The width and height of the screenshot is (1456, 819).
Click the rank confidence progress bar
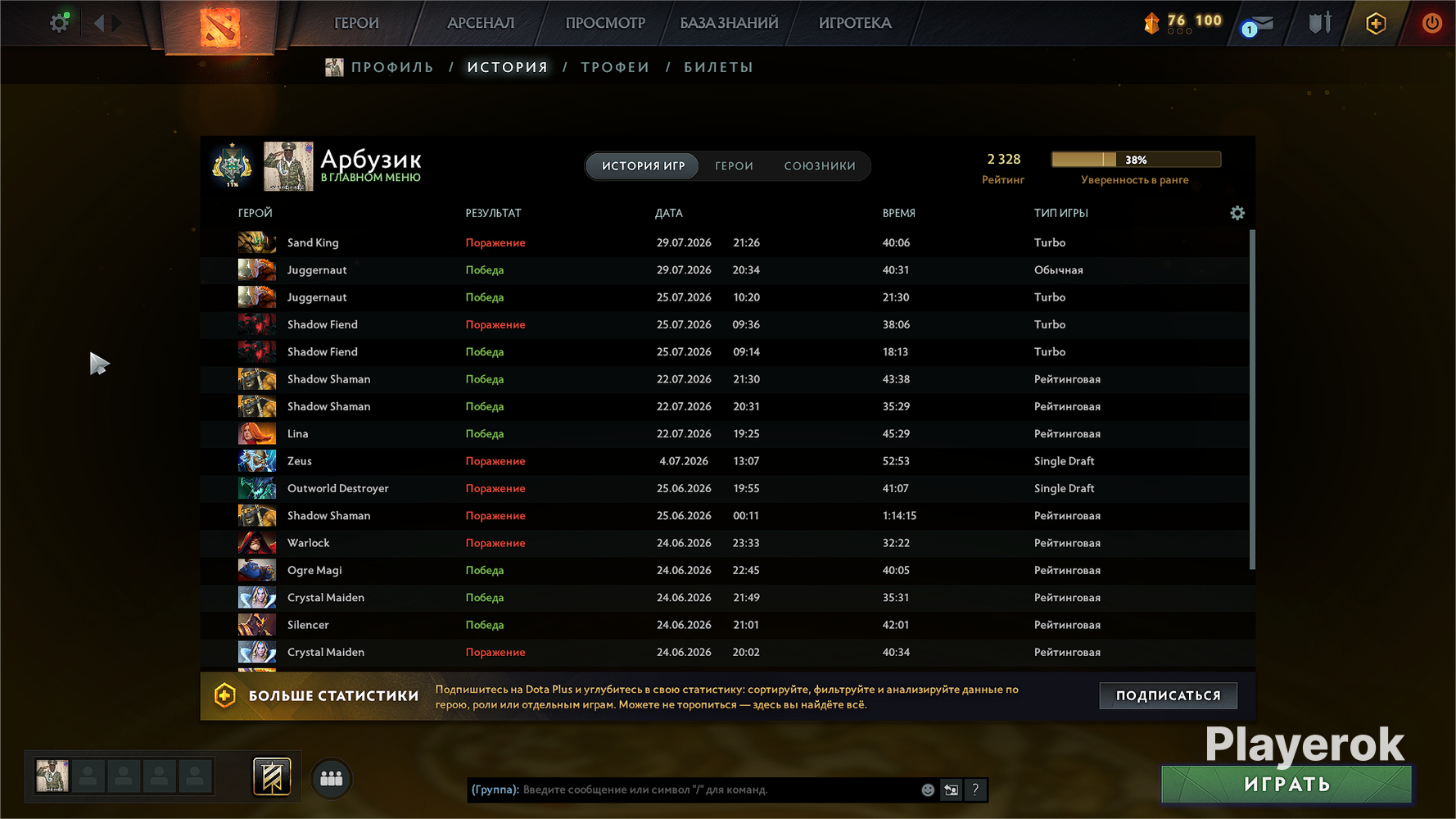[1136, 160]
